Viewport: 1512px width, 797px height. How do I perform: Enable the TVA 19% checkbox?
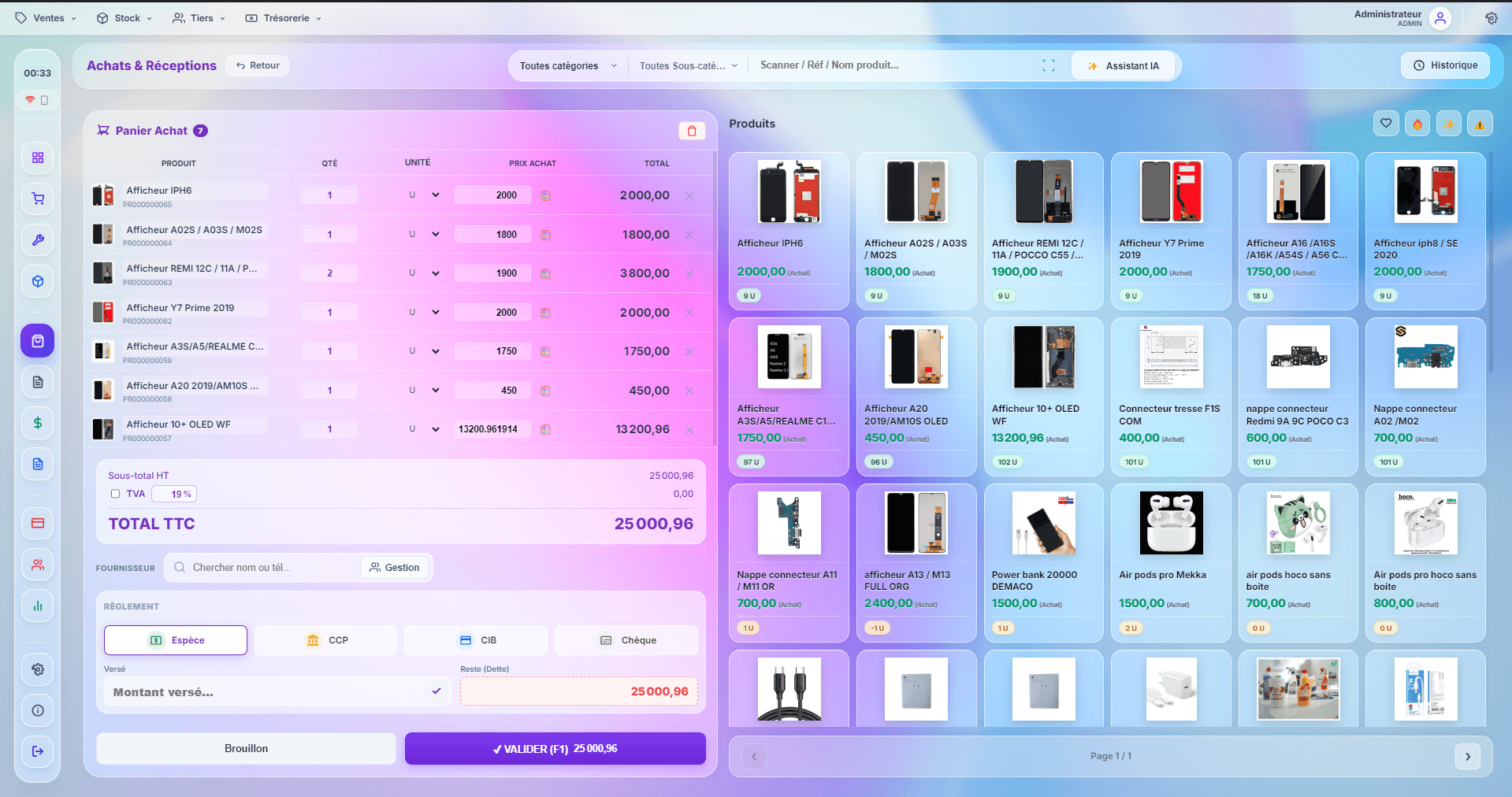click(x=114, y=494)
